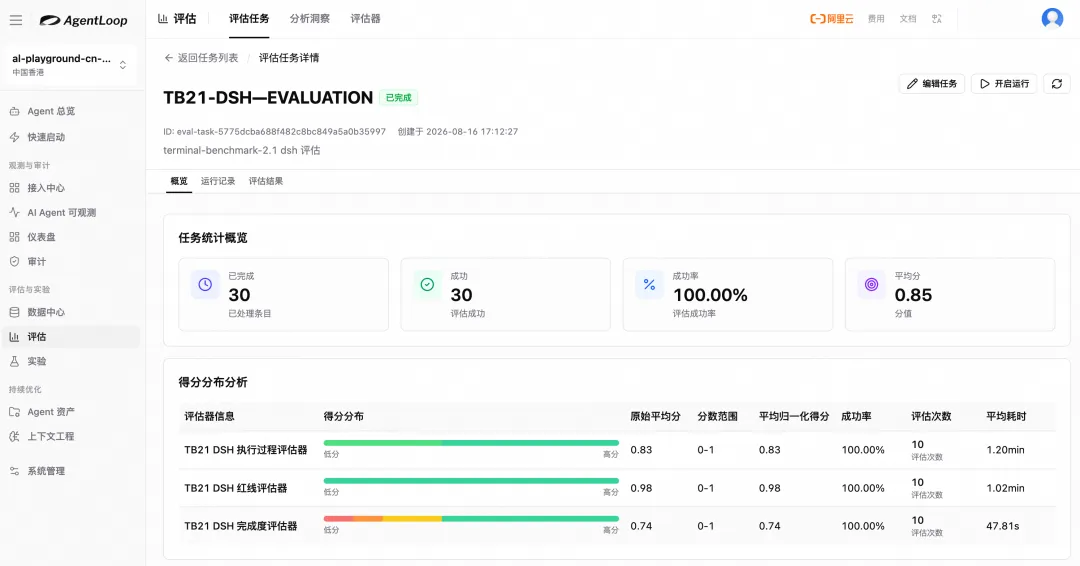Click the 数据中心 database icon

[14, 312]
